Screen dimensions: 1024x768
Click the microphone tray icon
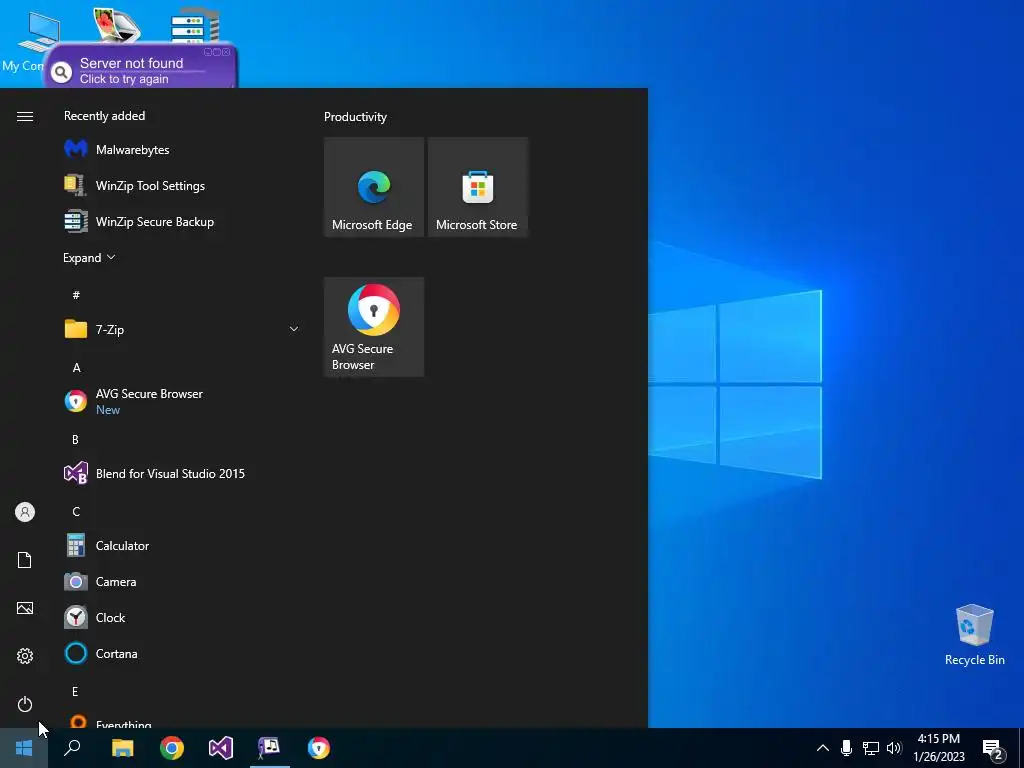[x=846, y=748]
